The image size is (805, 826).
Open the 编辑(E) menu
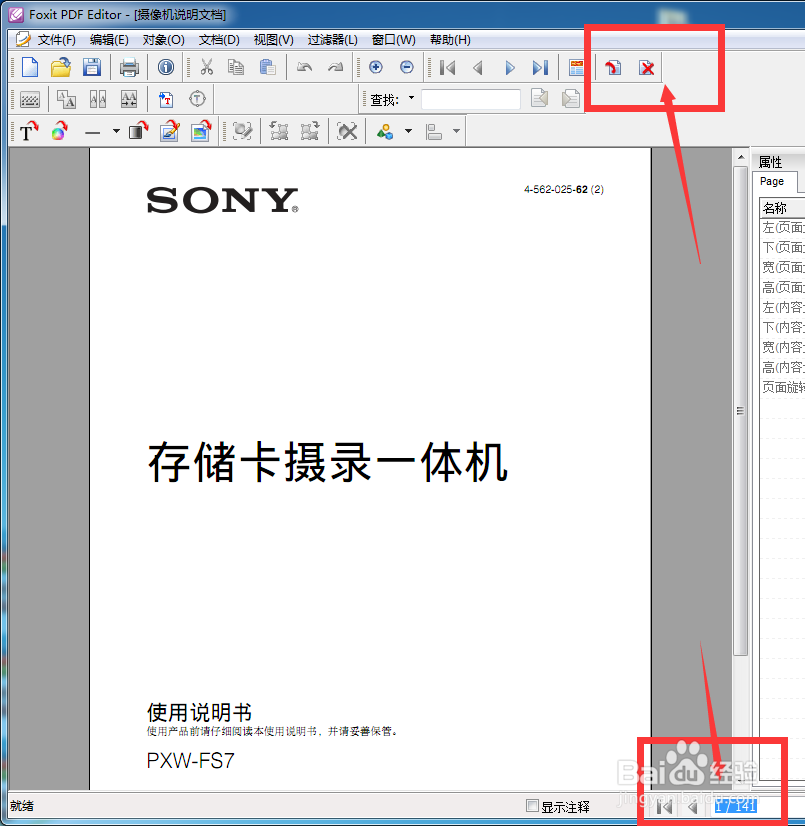click(x=109, y=40)
